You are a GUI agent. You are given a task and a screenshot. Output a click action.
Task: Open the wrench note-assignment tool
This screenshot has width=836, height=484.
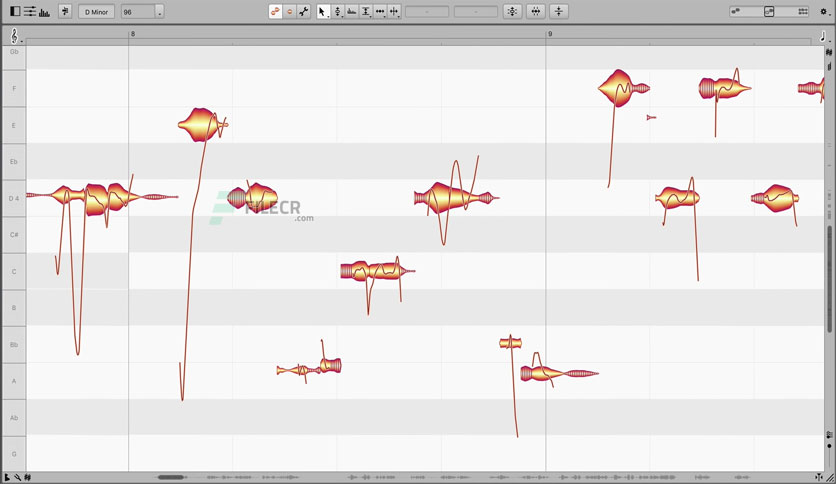(x=304, y=11)
